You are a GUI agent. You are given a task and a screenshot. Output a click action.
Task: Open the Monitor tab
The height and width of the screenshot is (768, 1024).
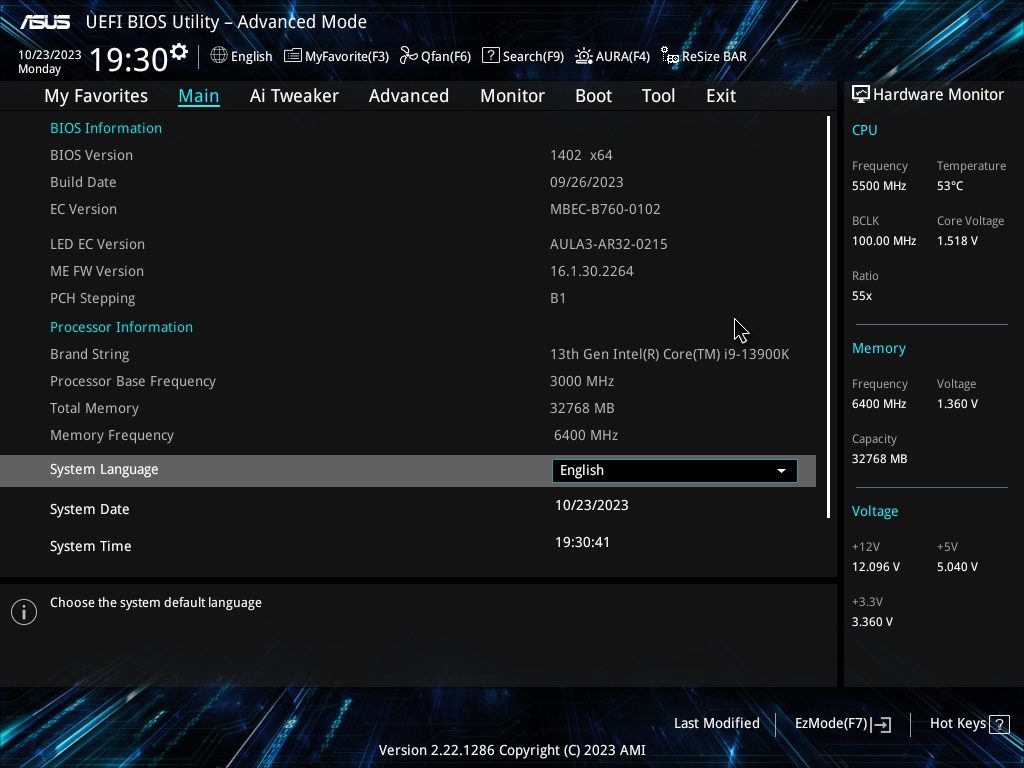[x=513, y=96]
